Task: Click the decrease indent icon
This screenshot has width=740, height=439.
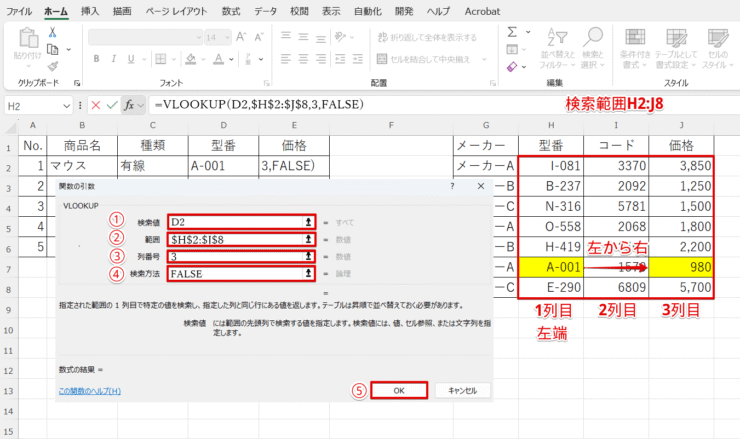Action: click(x=340, y=59)
